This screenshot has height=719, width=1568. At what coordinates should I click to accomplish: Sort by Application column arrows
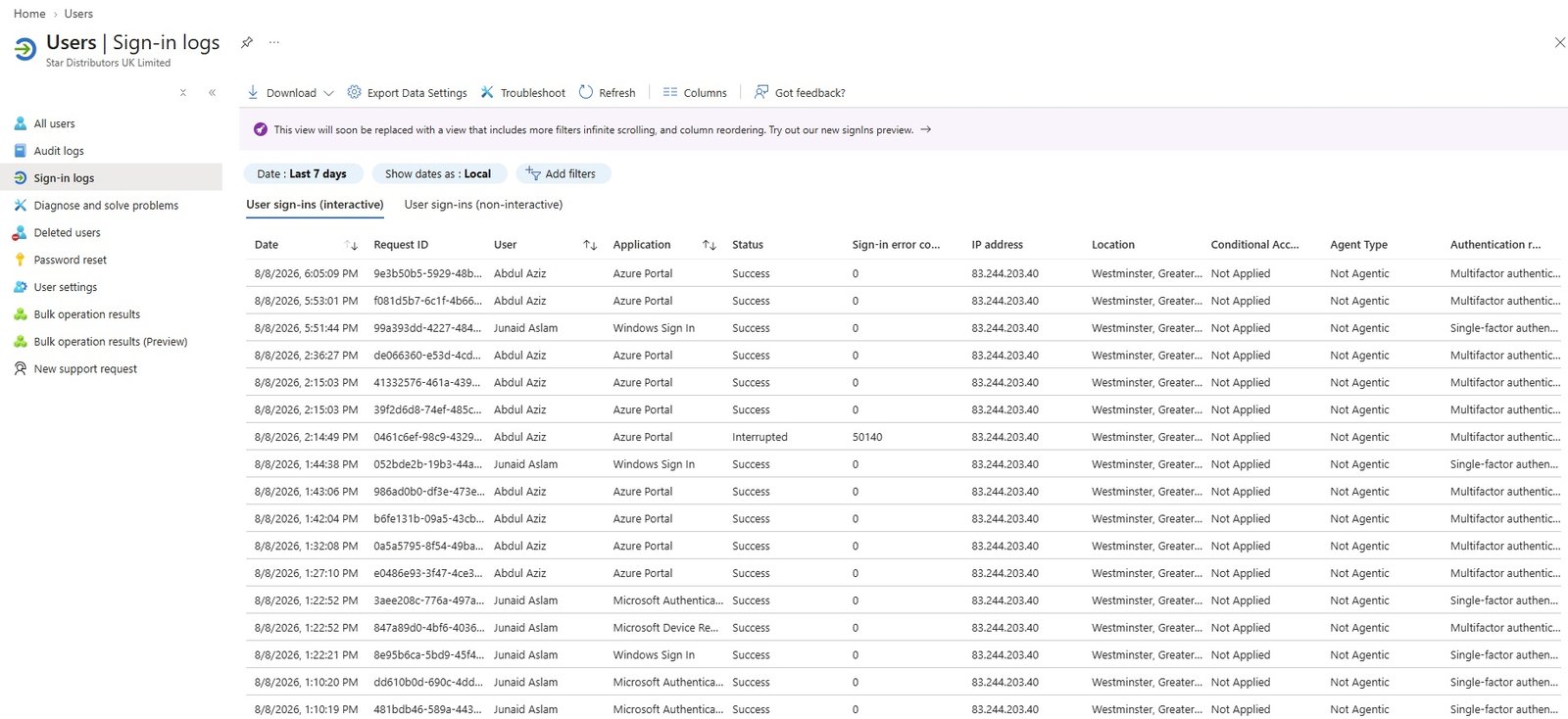pos(710,245)
